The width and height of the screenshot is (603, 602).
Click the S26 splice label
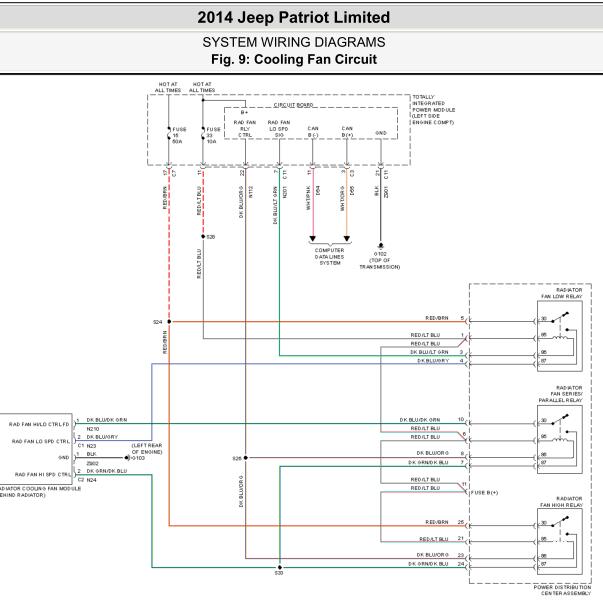click(x=211, y=237)
